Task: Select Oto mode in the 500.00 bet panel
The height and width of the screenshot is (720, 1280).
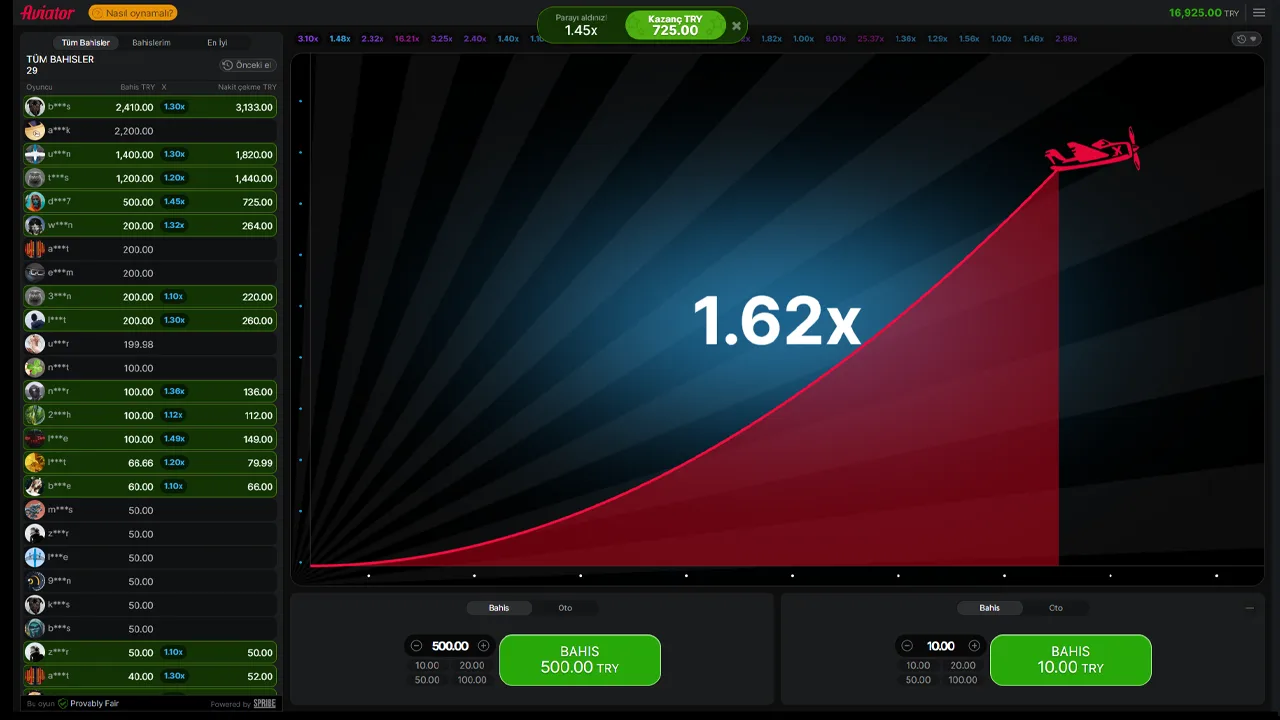Action: [x=565, y=608]
